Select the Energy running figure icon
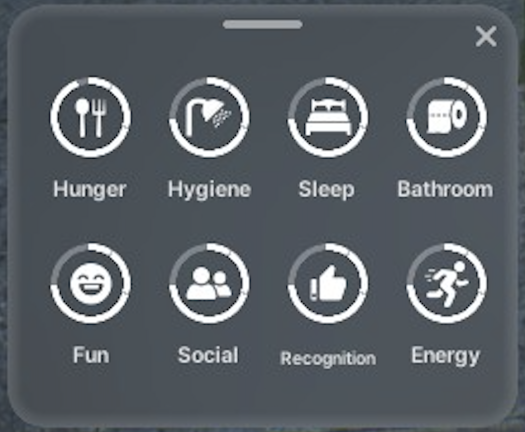Viewport: 525px width, 432px height. click(x=447, y=284)
